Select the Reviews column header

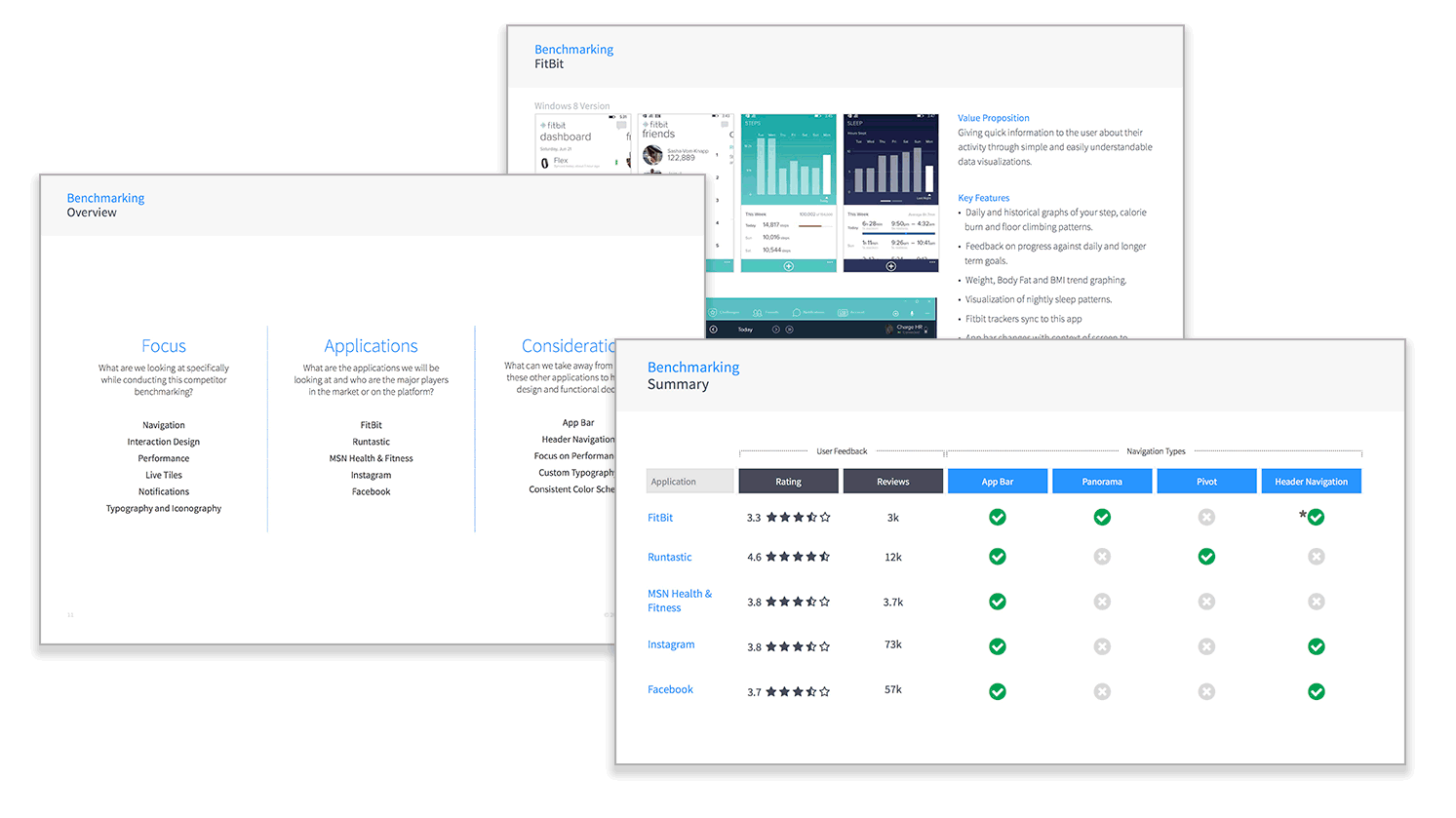[893, 482]
